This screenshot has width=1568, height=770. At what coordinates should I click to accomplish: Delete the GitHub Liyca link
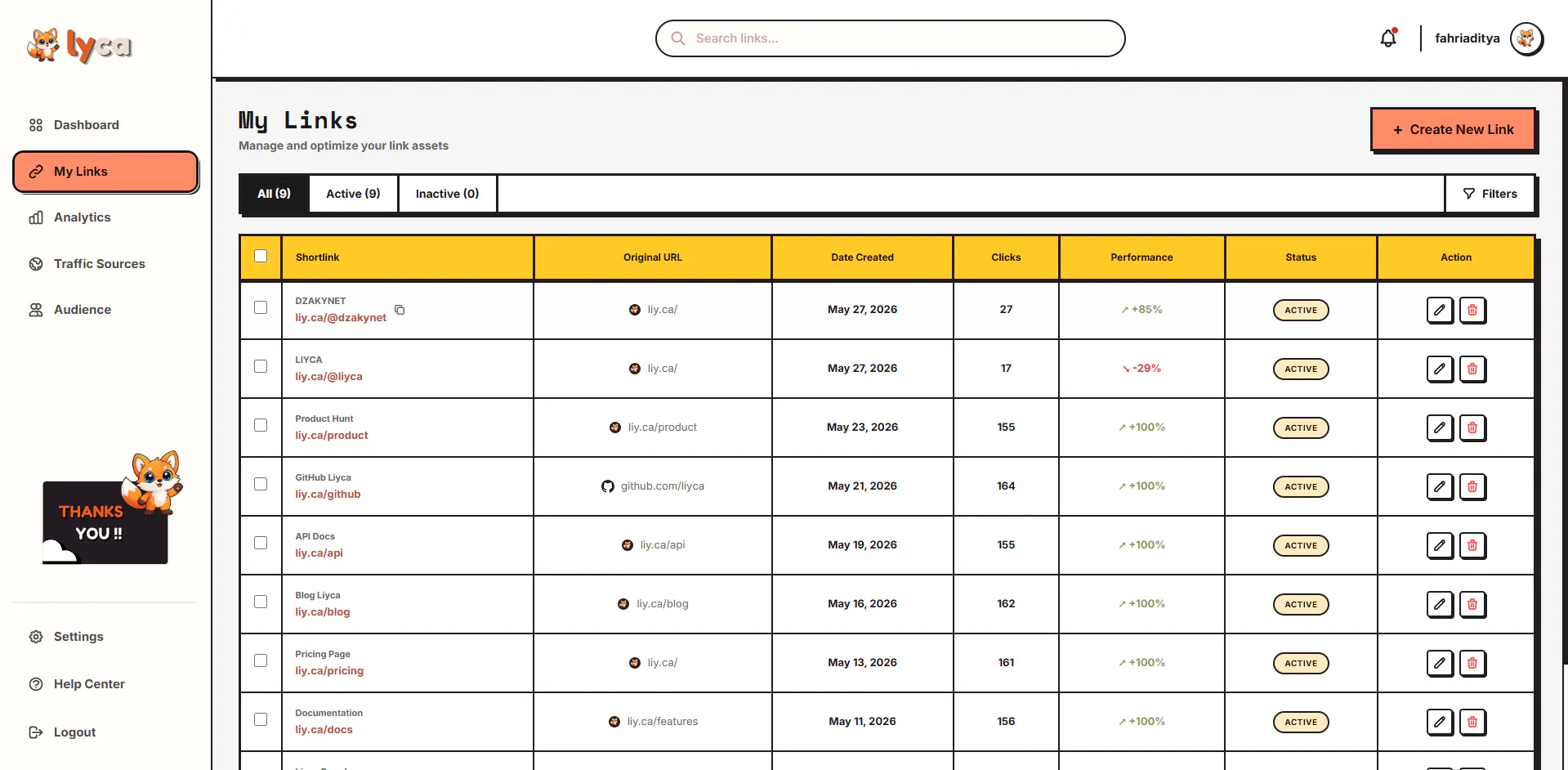(1472, 486)
